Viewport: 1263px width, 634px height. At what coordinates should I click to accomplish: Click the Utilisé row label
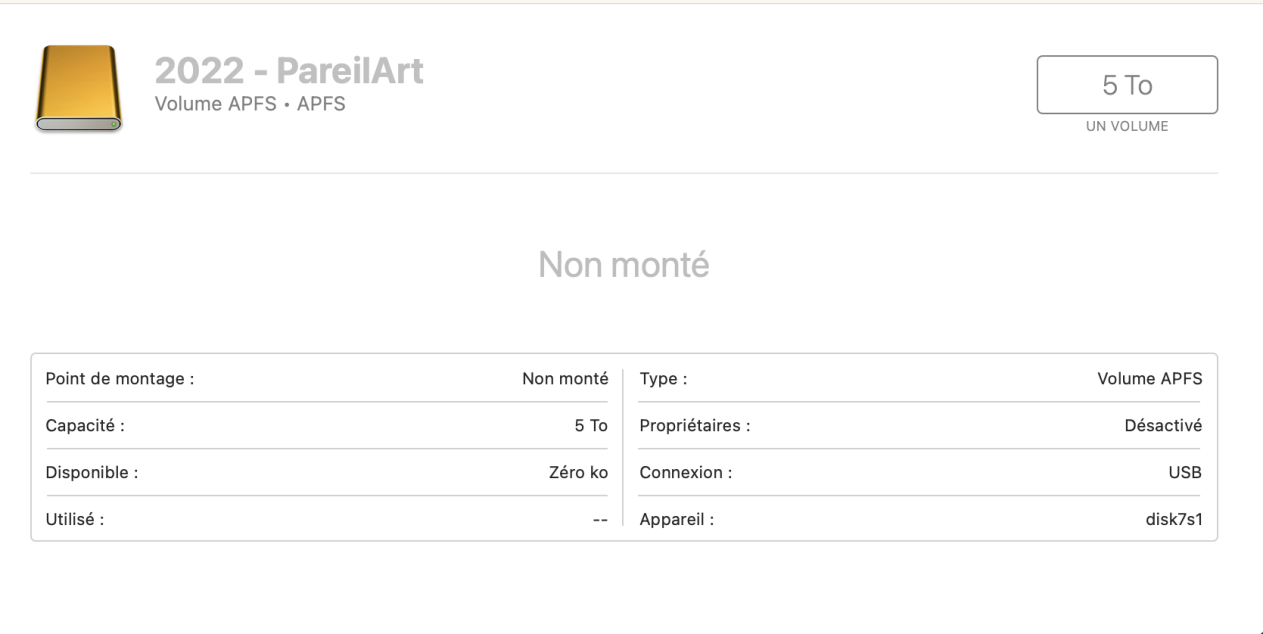(75, 520)
